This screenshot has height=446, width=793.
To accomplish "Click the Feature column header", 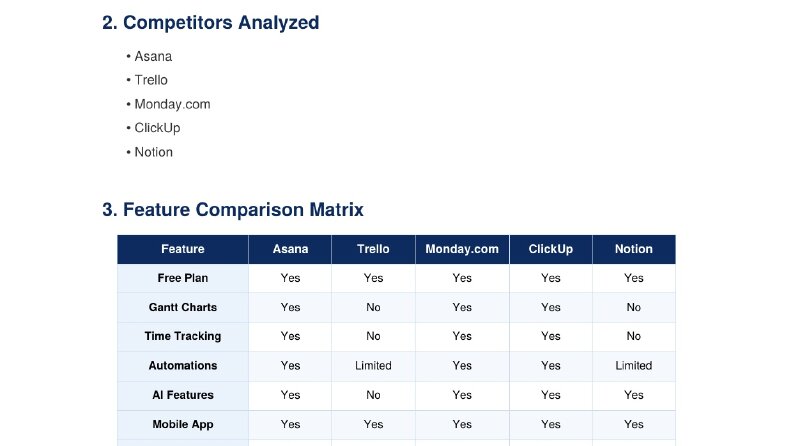I will 183,249.
